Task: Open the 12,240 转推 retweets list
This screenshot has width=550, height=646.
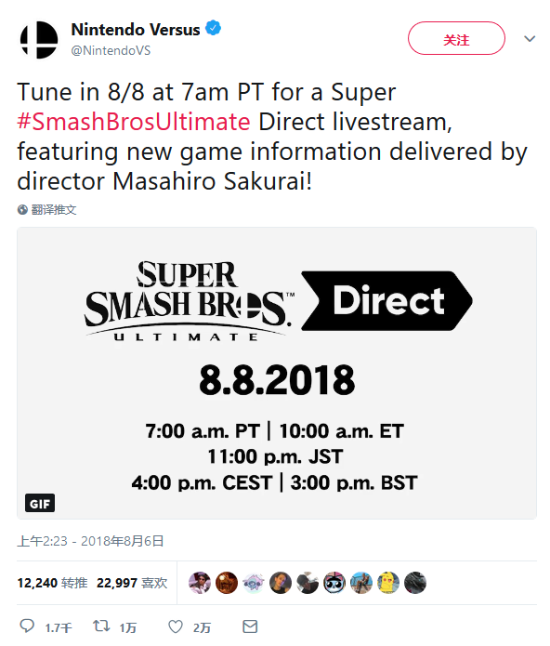Action: [52, 583]
